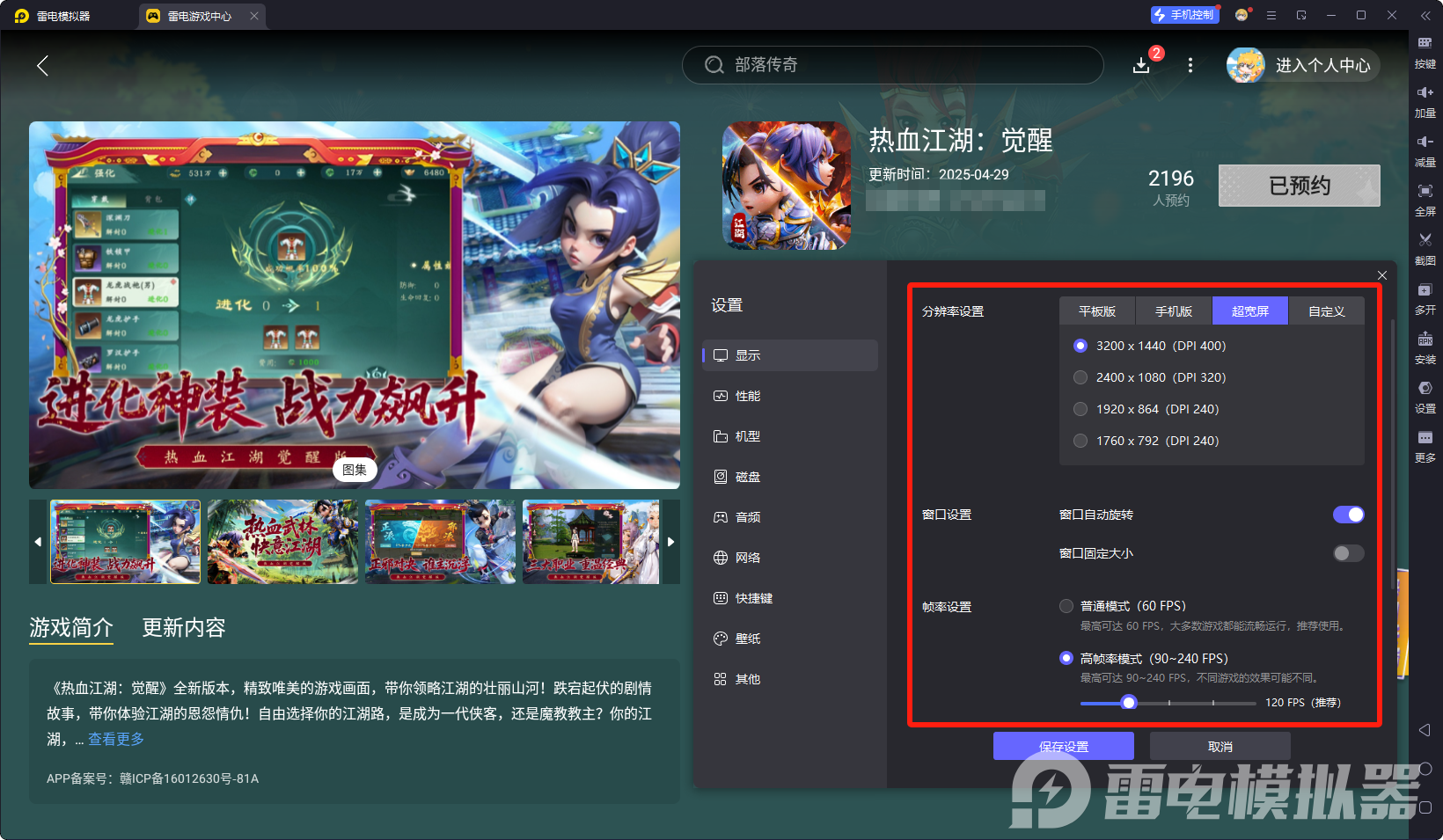
Task: Open 音频 settings section
Action: coord(790,517)
